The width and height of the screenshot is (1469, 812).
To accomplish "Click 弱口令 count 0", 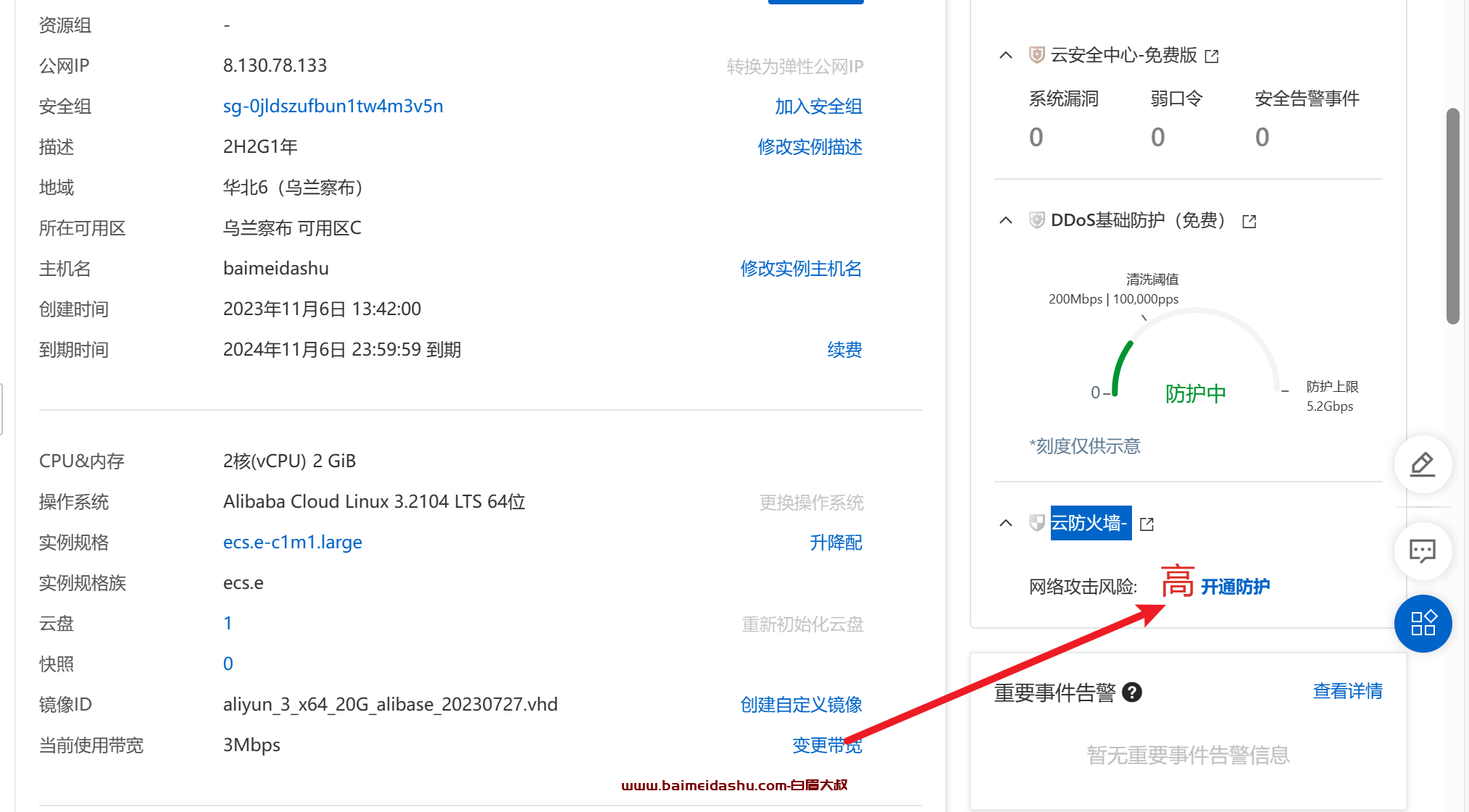I will pyautogui.click(x=1158, y=138).
